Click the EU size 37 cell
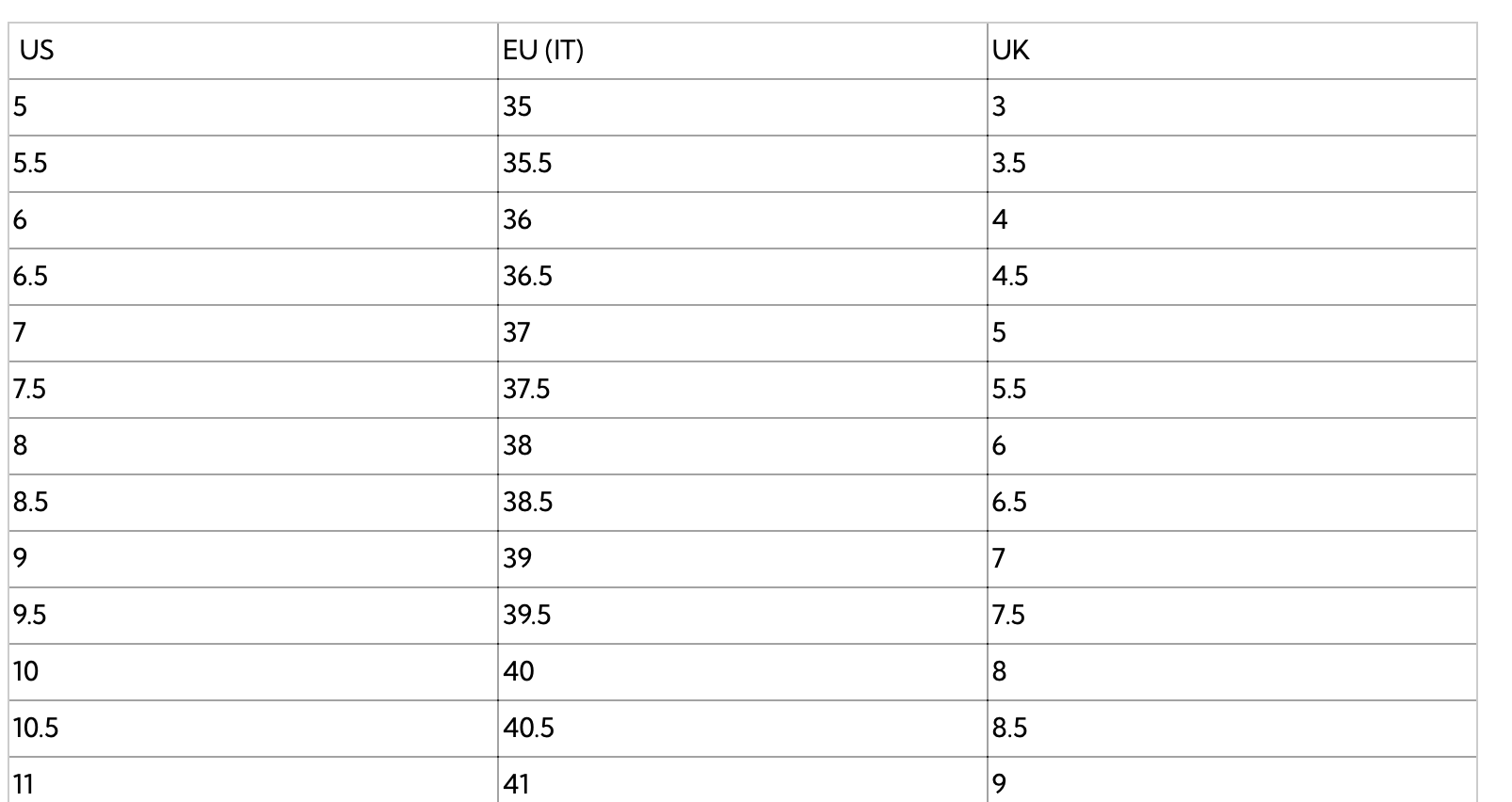Image resolution: width=1512 pixels, height=802 pixels. pos(517,333)
